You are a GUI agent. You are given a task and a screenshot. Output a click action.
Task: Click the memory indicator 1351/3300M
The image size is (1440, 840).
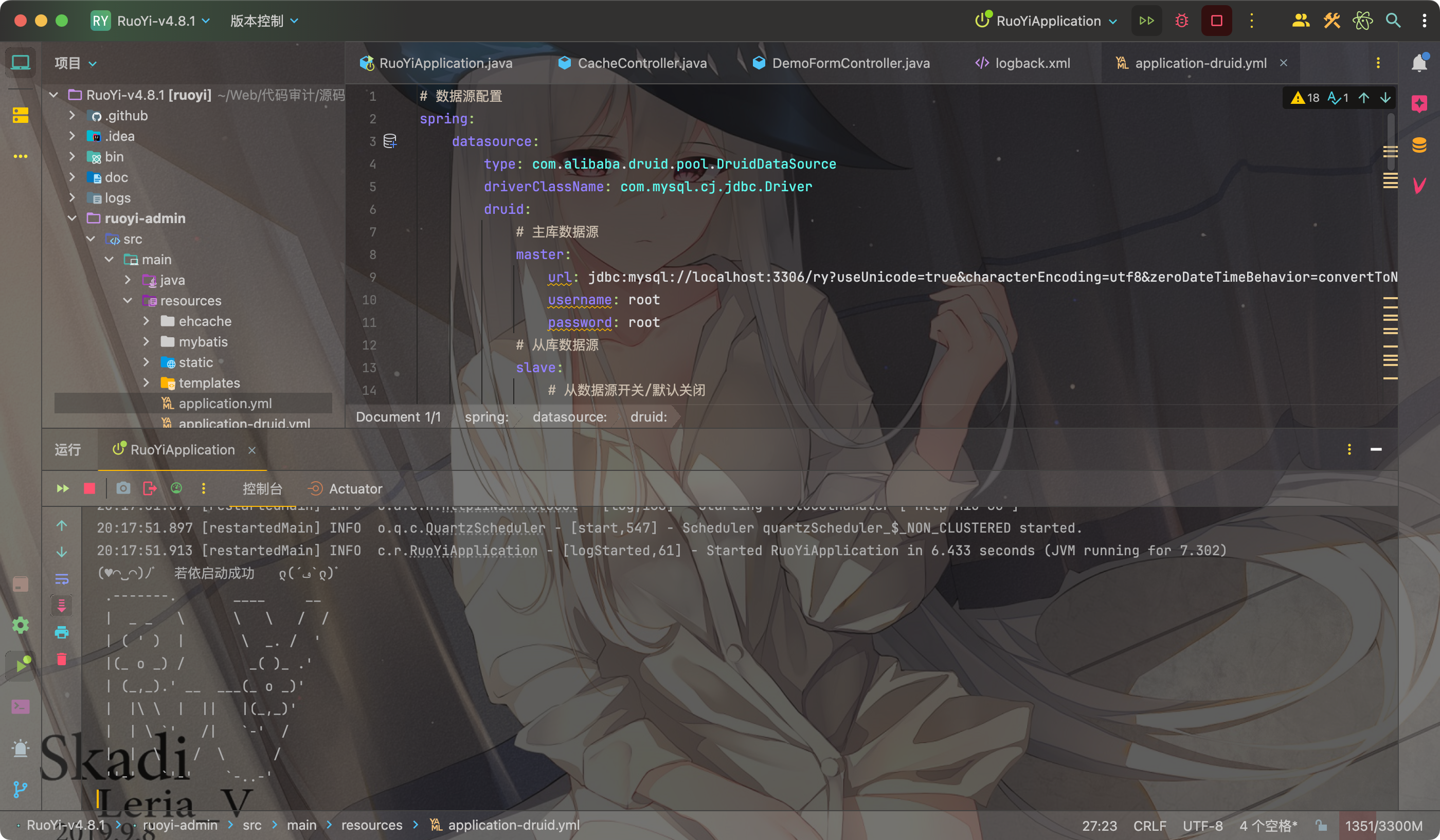coord(1383,826)
